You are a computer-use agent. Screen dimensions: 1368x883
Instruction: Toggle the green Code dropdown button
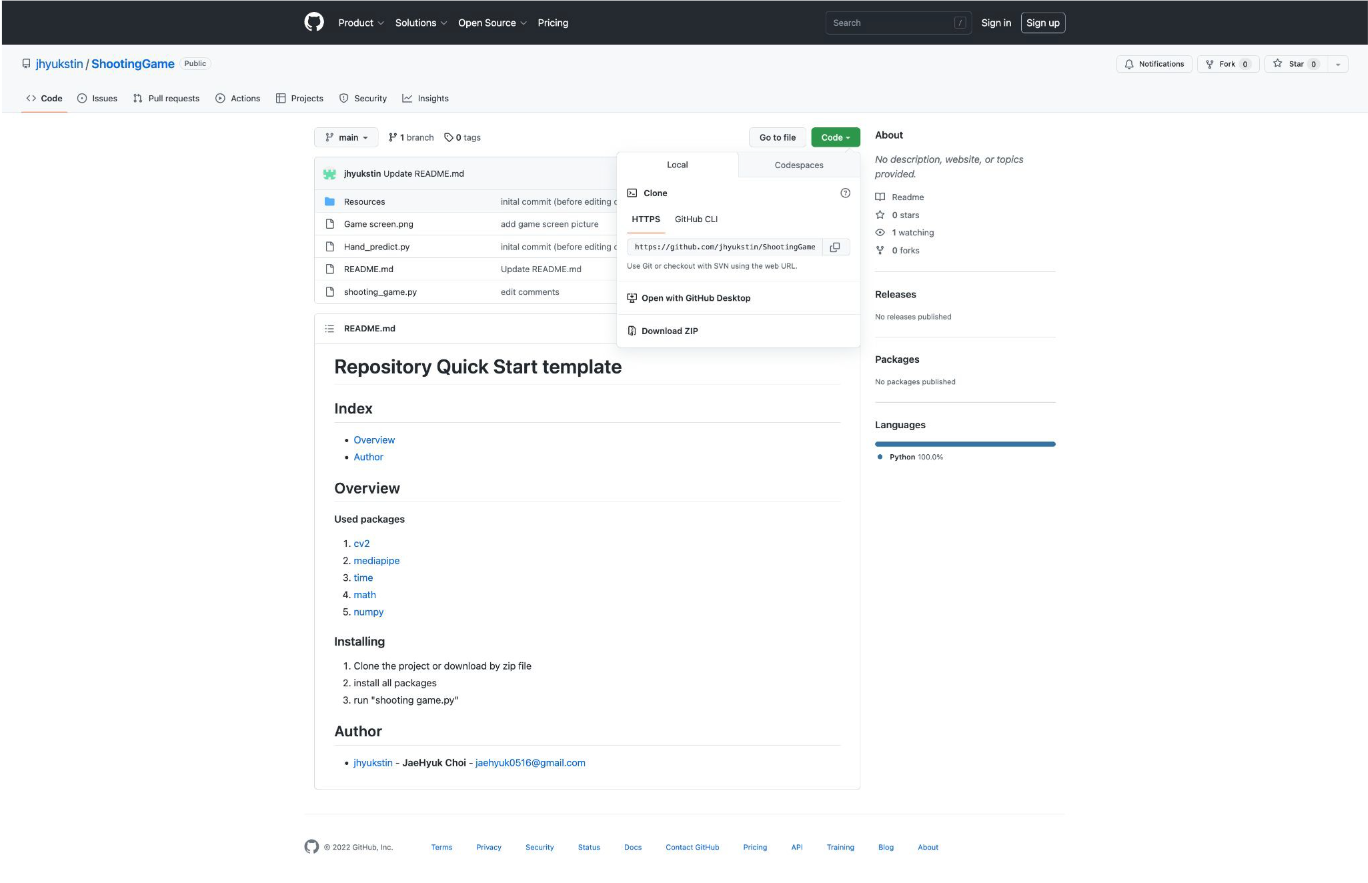pyautogui.click(x=835, y=137)
